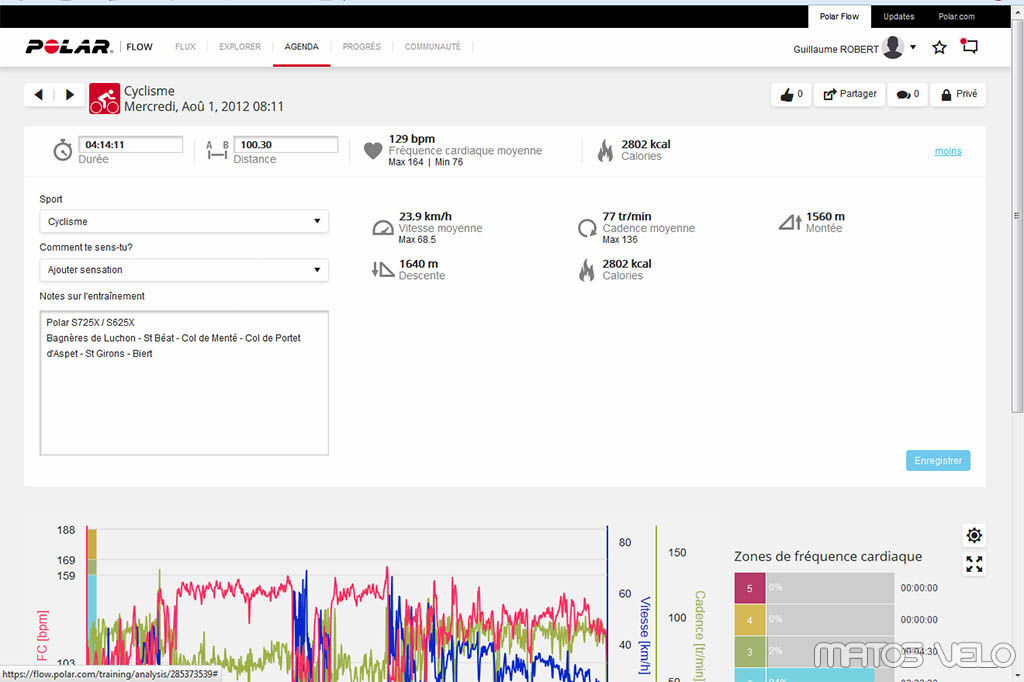
Task: Click the Vitesse [km/h] axis label
Action: [645, 634]
